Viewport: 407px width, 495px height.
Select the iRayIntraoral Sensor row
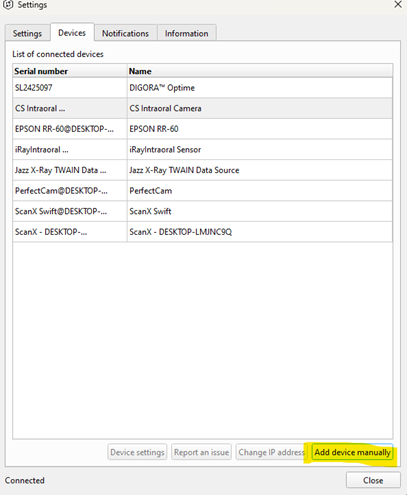point(203,150)
